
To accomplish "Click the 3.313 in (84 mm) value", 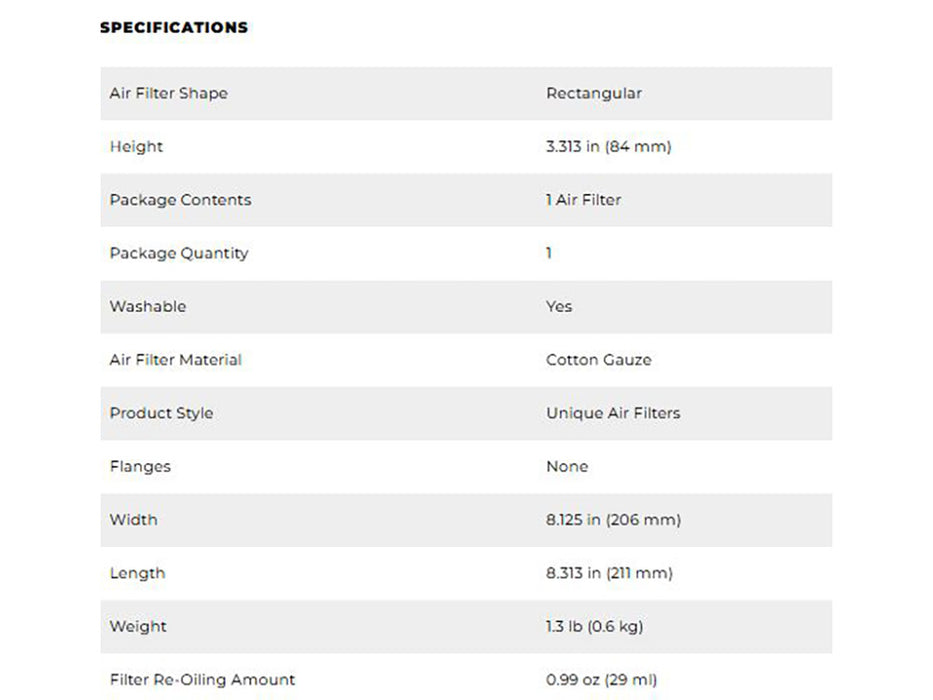I will point(609,146).
